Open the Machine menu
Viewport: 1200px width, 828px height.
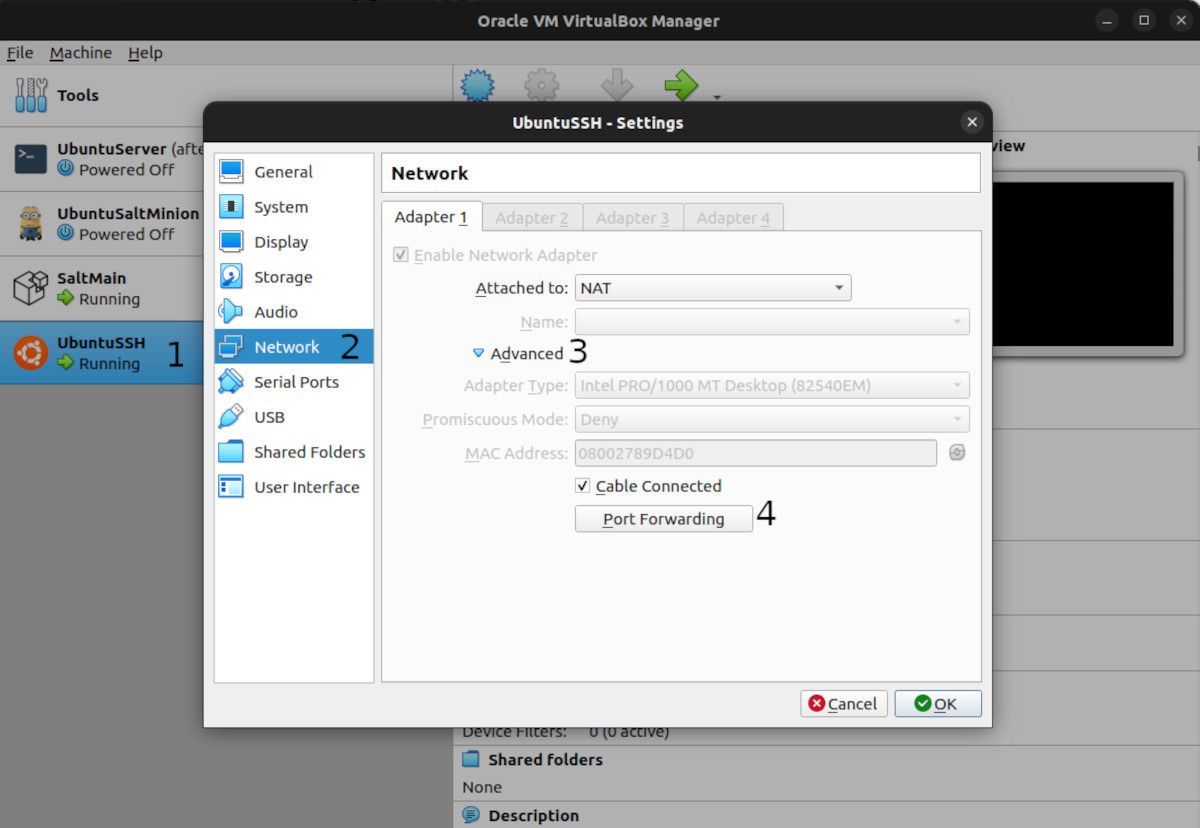81,52
